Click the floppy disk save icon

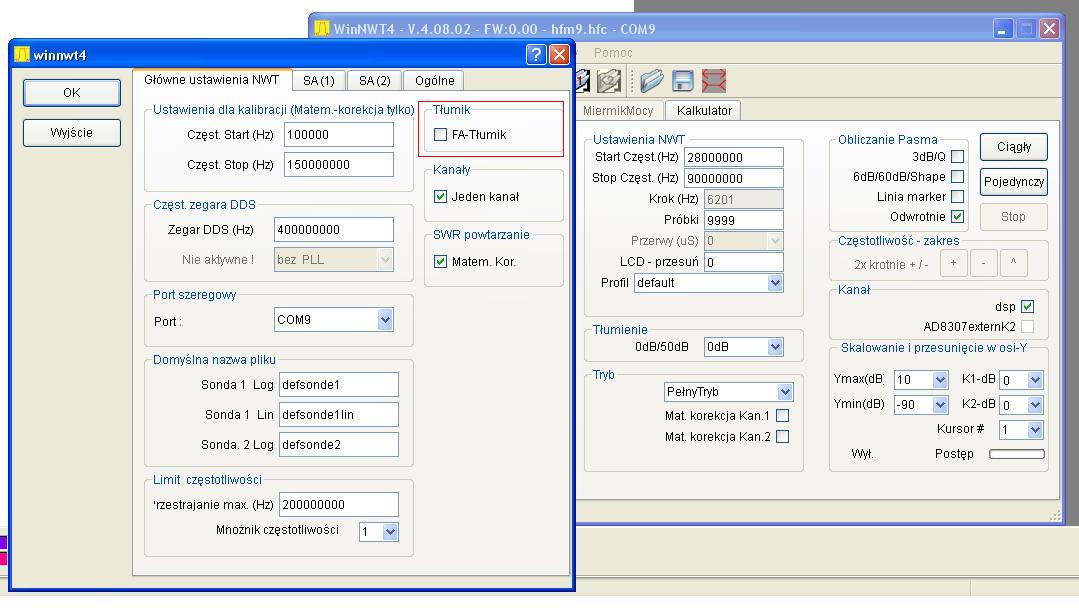click(683, 81)
